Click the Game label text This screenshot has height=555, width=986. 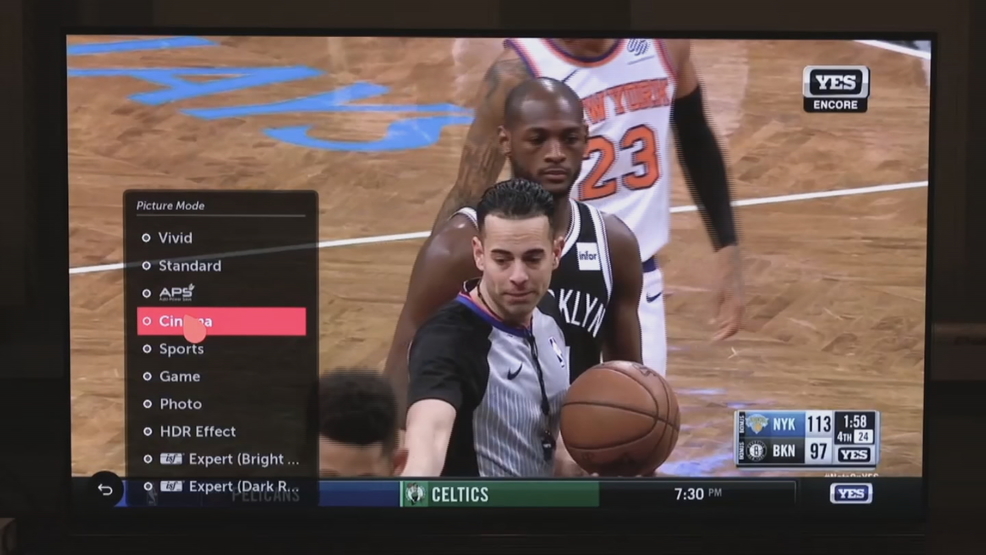(180, 376)
